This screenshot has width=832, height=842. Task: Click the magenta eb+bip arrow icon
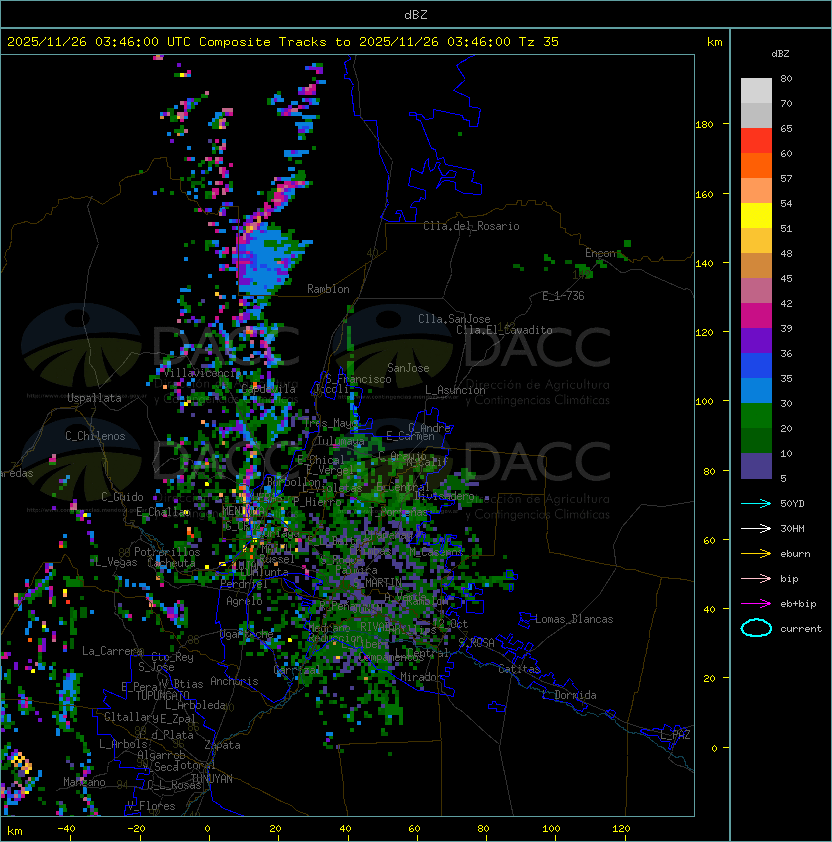[756, 604]
